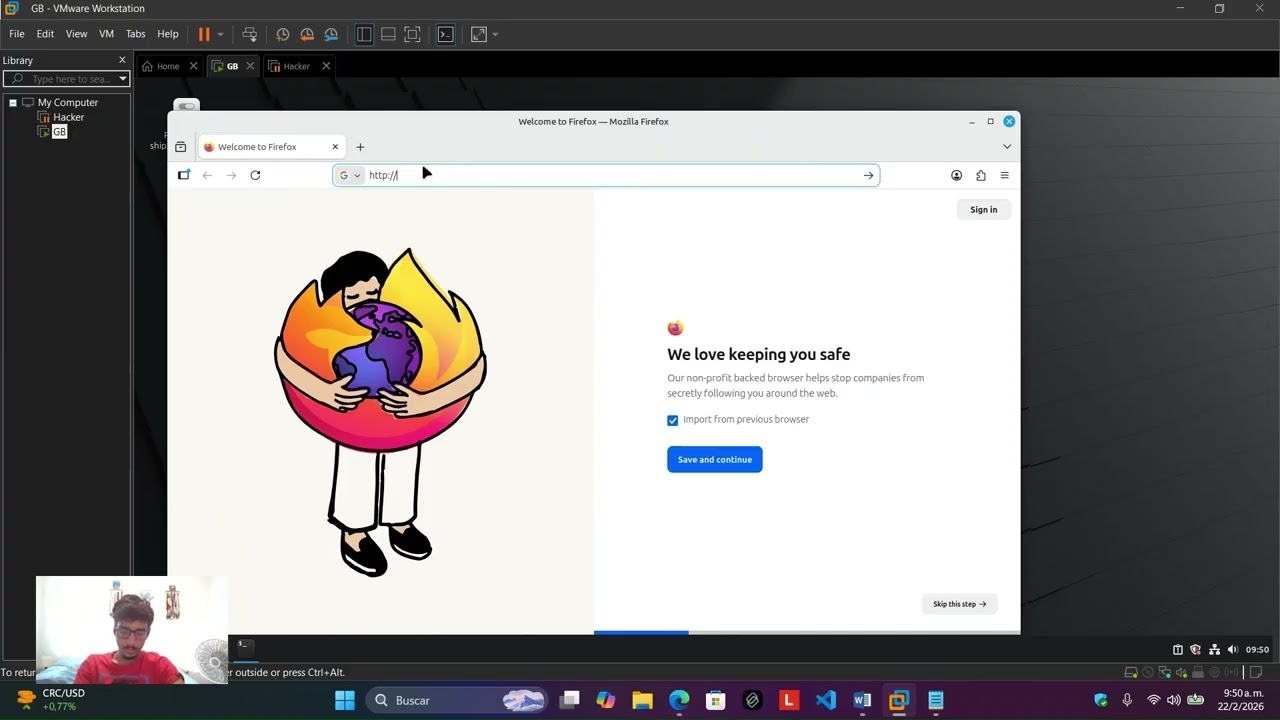Click Send Ctrl+Alt+Del toolbar icon
The image size is (1280, 720).
[250, 34]
